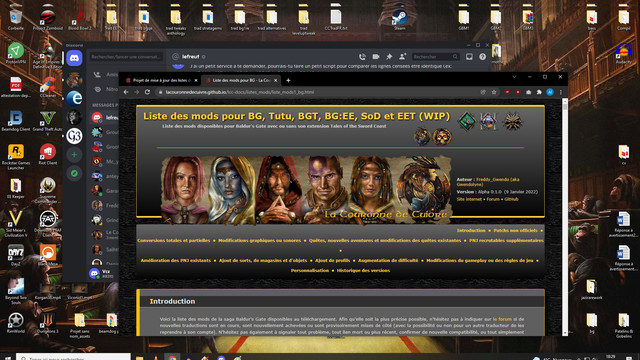The height and width of the screenshot is (360, 640).
Task: Open 'Amélioration des PNJ existants' link
Action: click(176, 260)
